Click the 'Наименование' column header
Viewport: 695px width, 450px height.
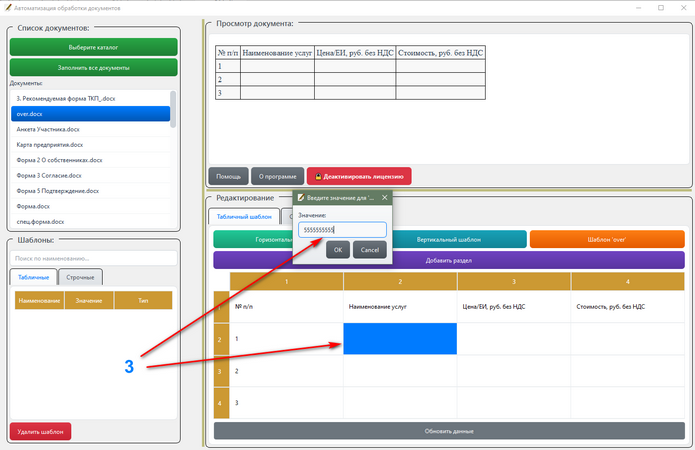pos(39,300)
